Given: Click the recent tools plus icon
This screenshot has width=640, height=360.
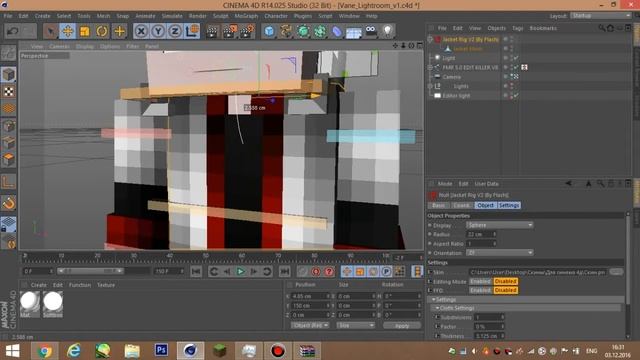Looking at the screenshot, I should [119, 31].
